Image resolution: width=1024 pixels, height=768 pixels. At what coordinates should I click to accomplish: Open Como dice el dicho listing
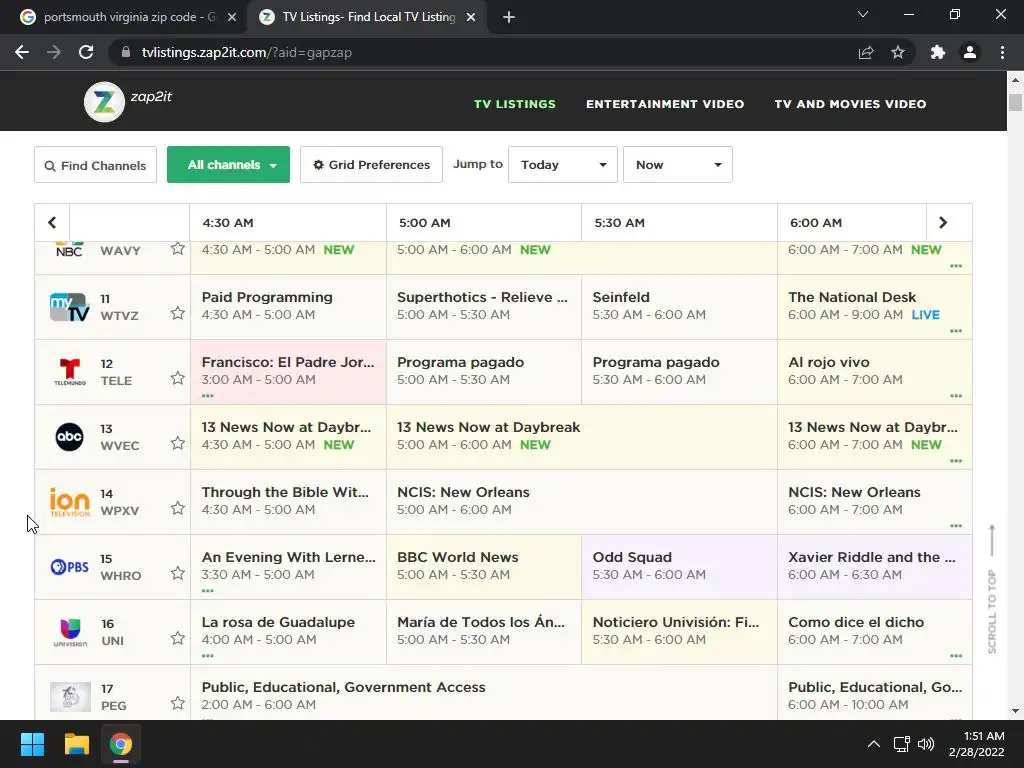(x=874, y=632)
